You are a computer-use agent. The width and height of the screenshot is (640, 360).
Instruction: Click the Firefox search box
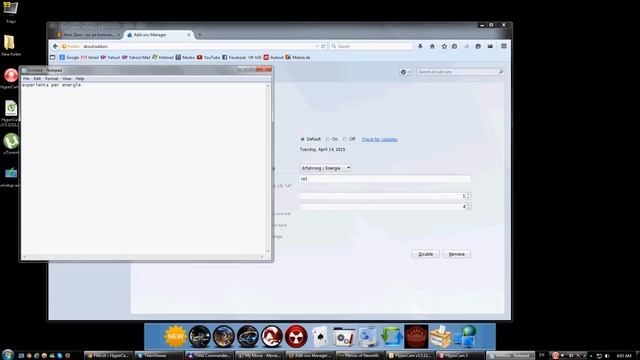(x=371, y=46)
